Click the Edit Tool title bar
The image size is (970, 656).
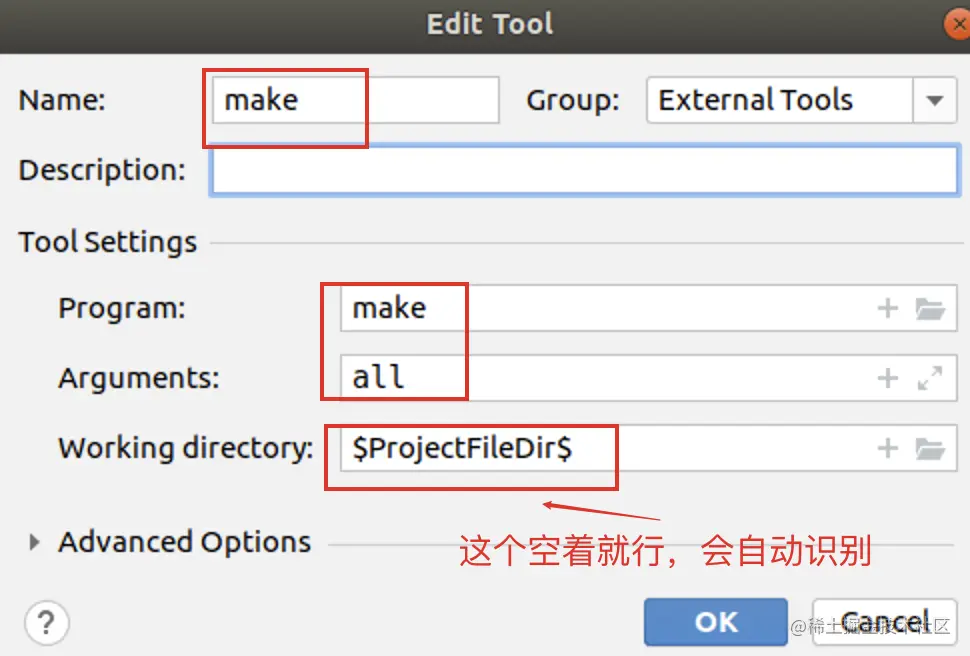point(485,26)
